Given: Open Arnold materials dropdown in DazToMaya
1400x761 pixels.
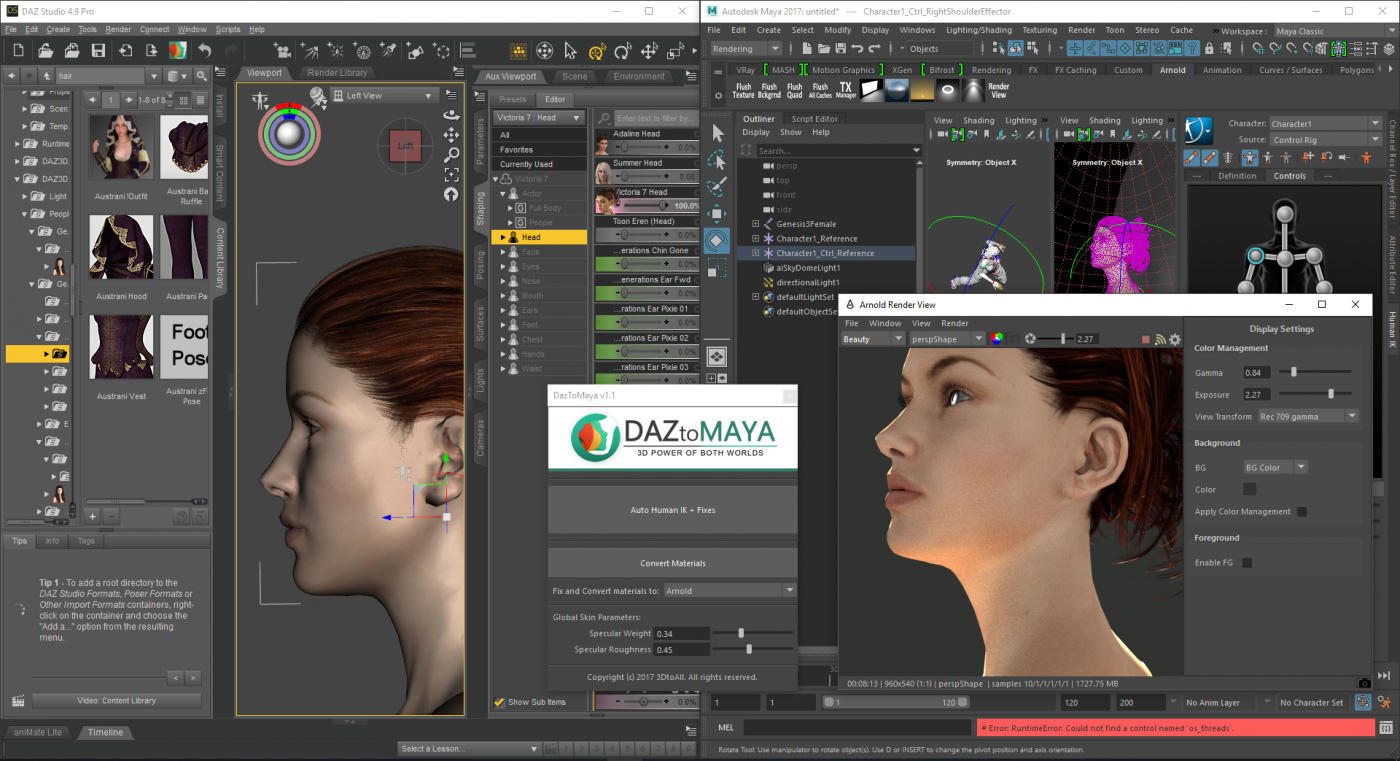Looking at the screenshot, I should pyautogui.click(x=730, y=591).
